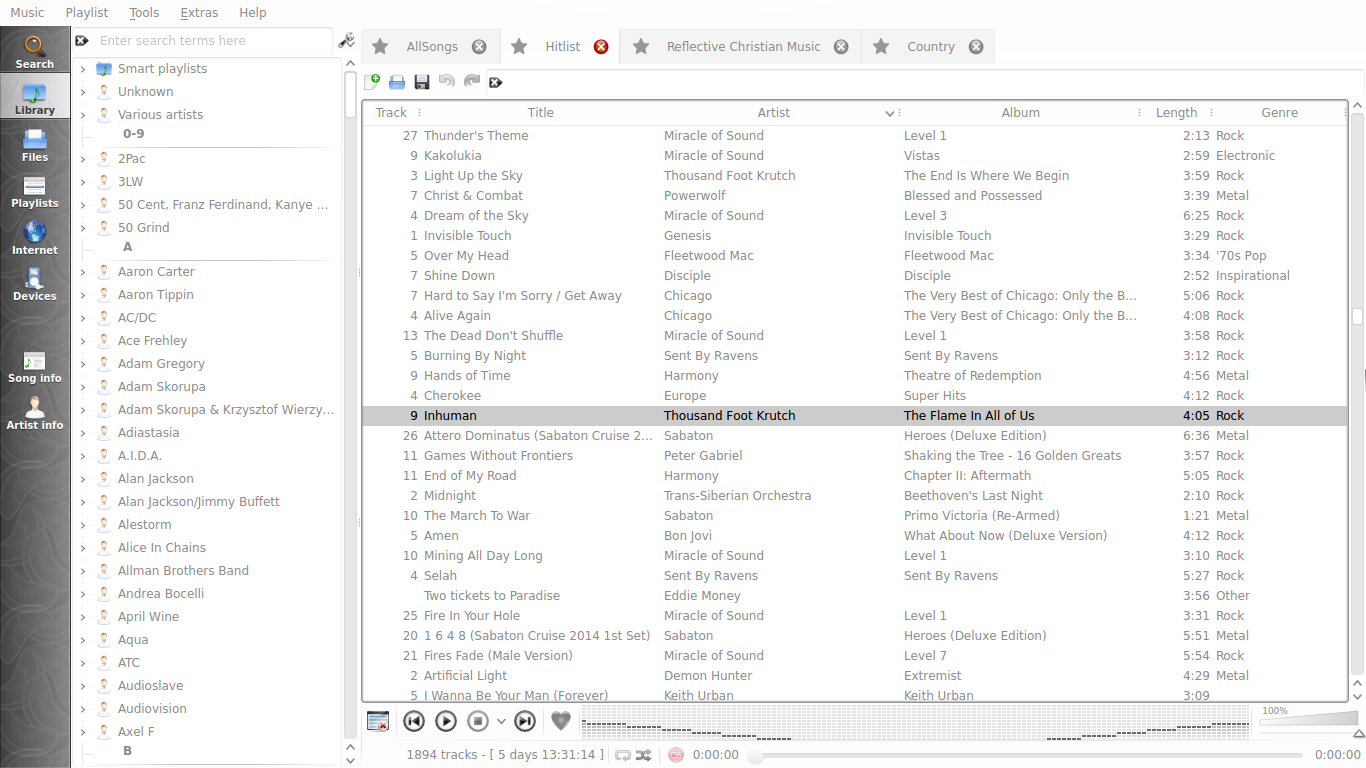
Task: Sort playlist by Artist column header
Action: pyautogui.click(x=774, y=113)
